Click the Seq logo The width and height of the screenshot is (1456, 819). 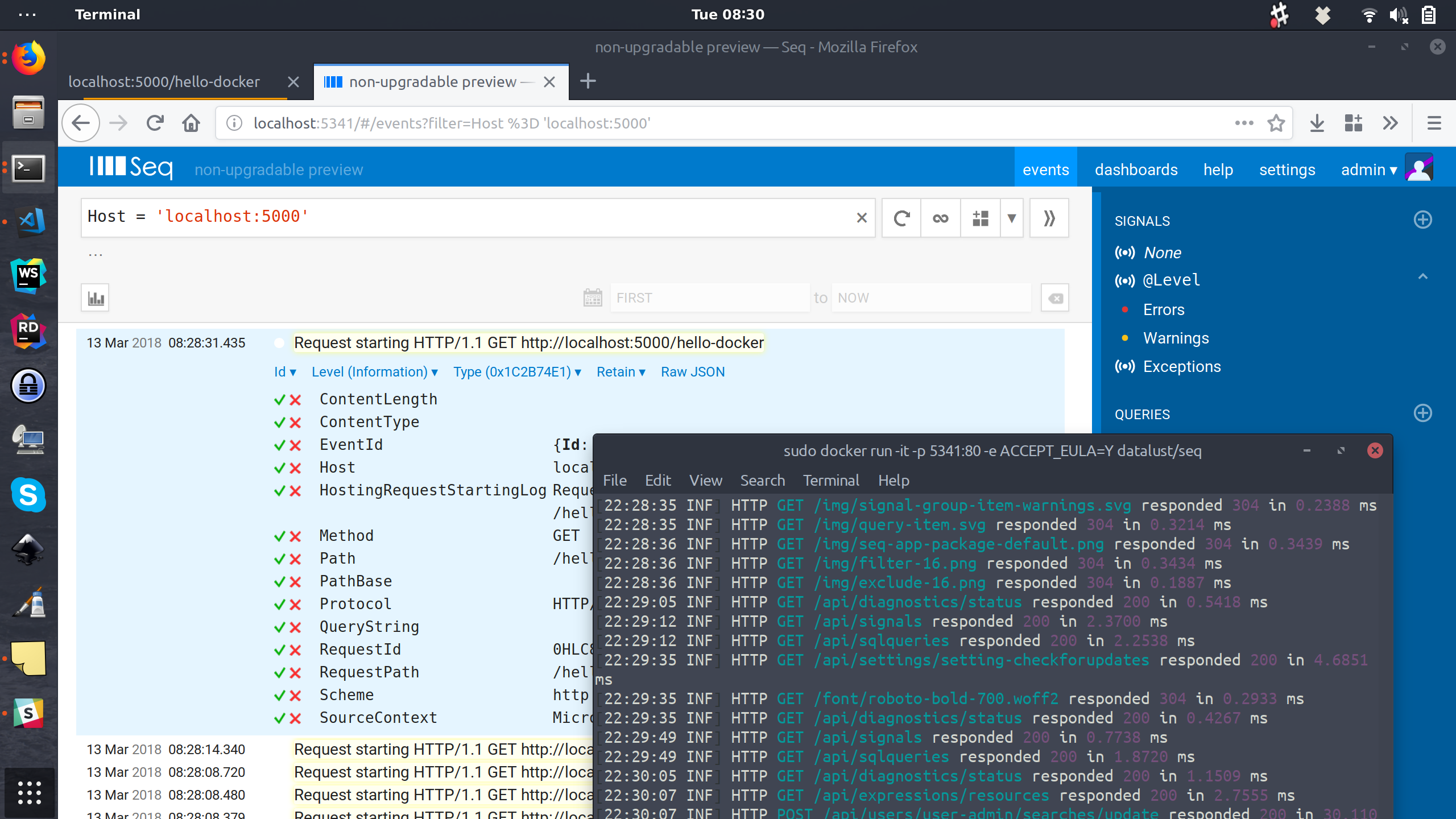(131, 167)
